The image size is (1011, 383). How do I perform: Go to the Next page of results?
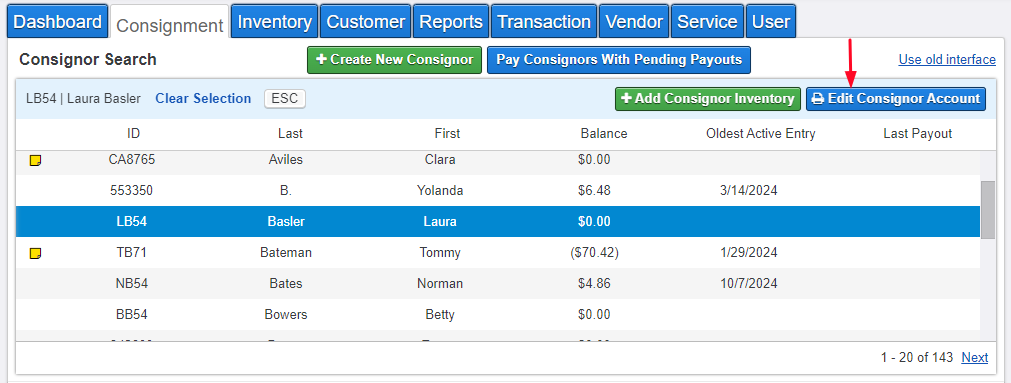coord(974,357)
